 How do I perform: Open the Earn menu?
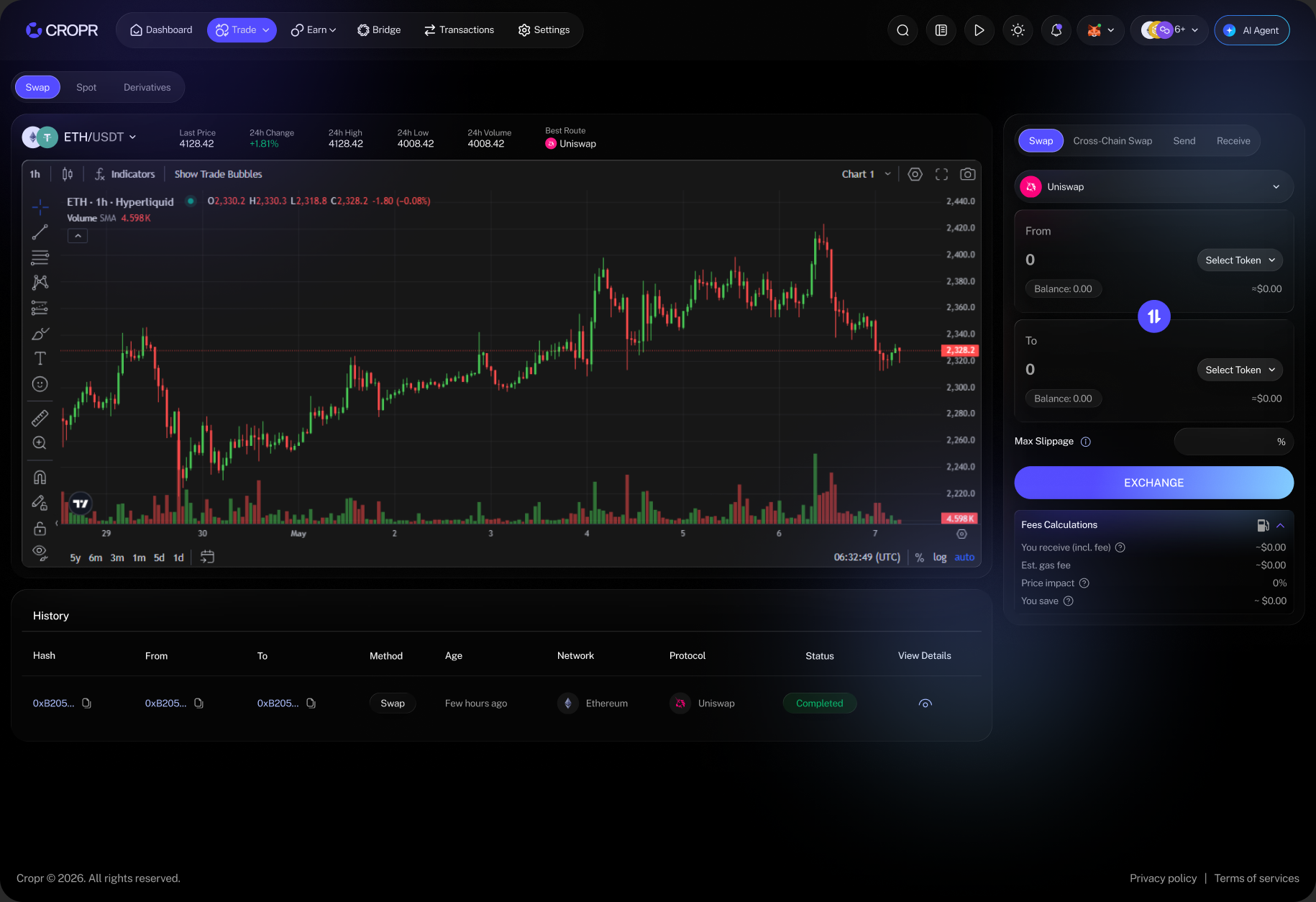coord(314,30)
